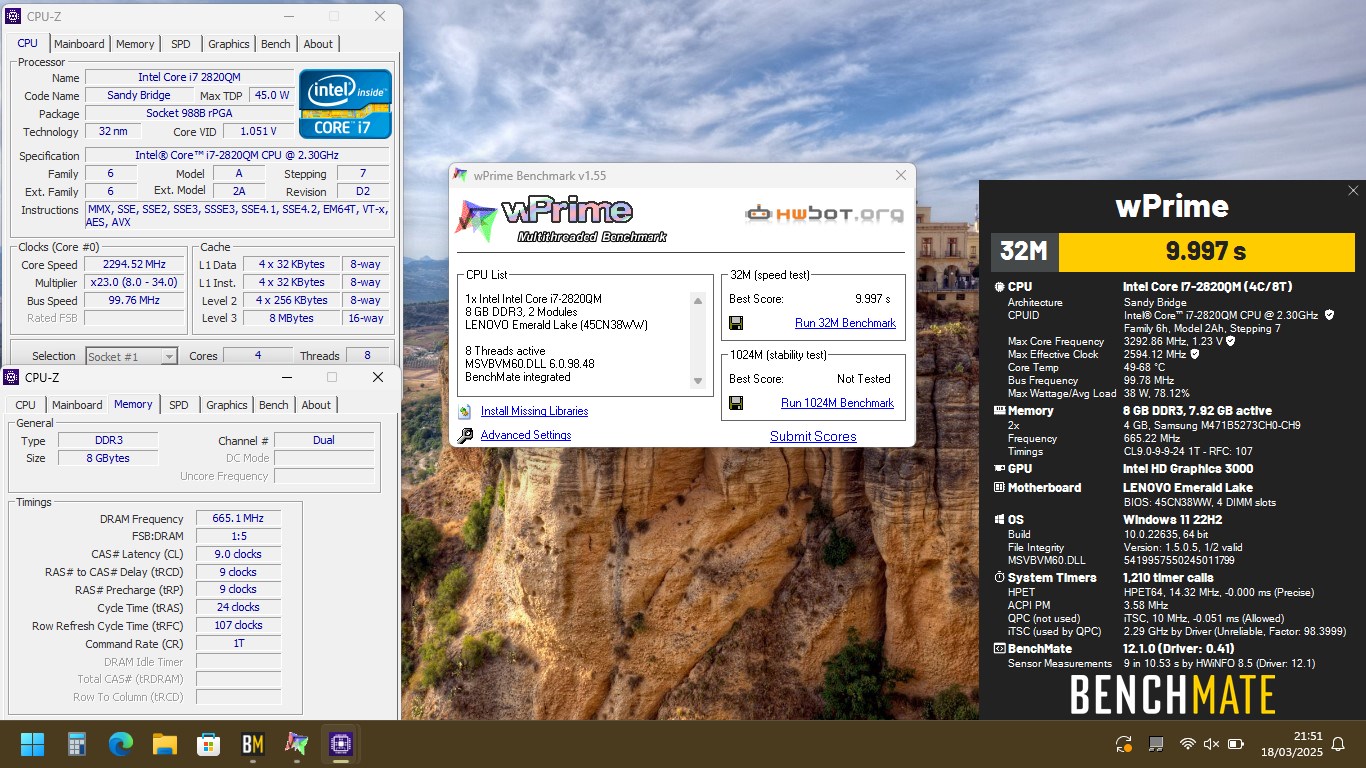This screenshot has width=1366, height=768.
Task: Close the BenchMate result panel
Action: click(x=1353, y=191)
